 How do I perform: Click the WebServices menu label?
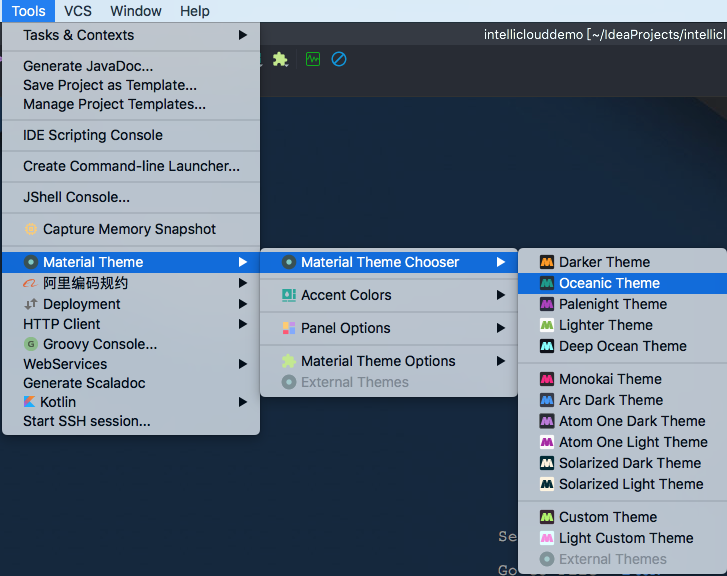coord(65,364)
